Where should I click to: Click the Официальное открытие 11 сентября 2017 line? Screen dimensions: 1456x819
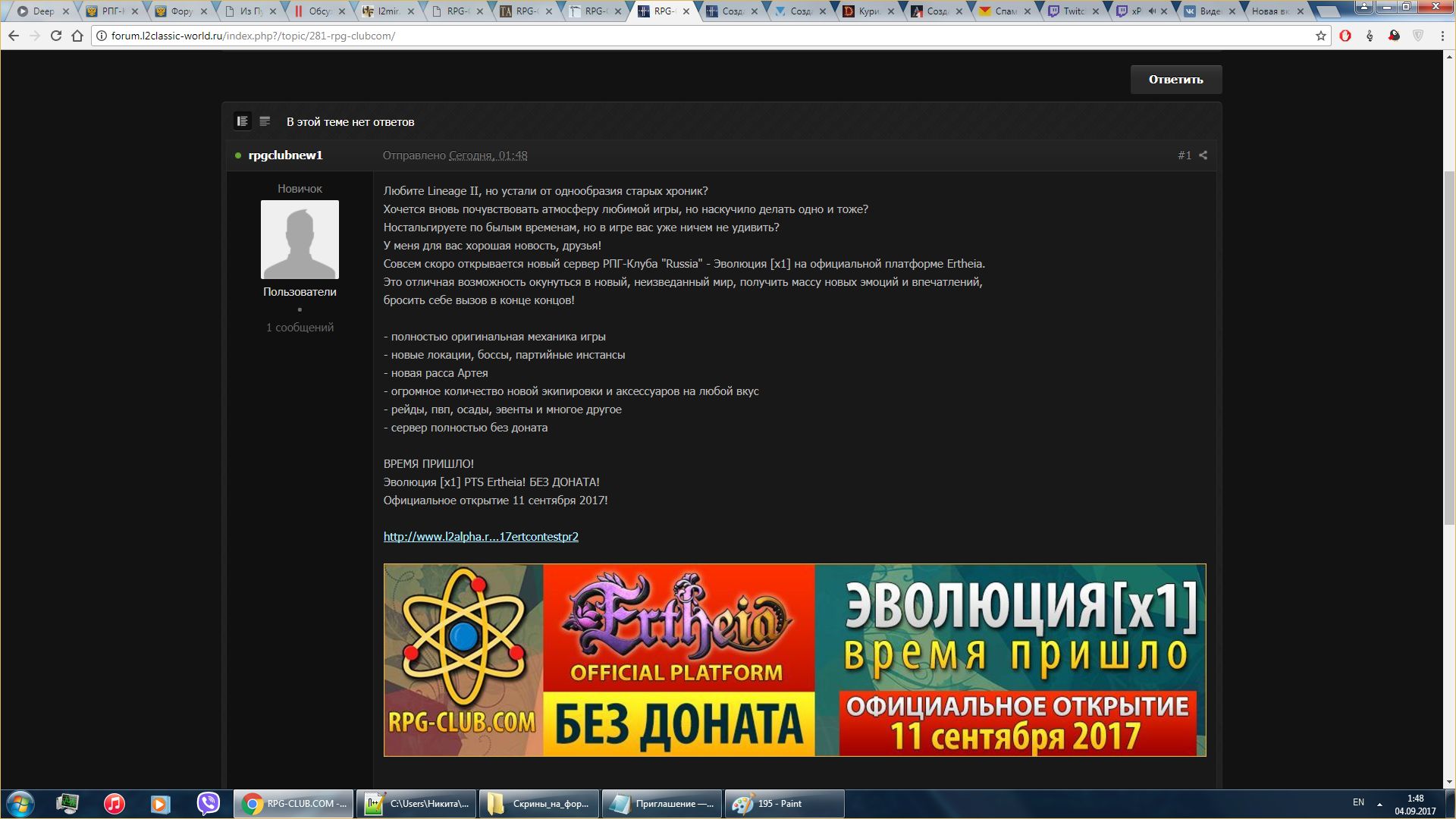(495, 500)
